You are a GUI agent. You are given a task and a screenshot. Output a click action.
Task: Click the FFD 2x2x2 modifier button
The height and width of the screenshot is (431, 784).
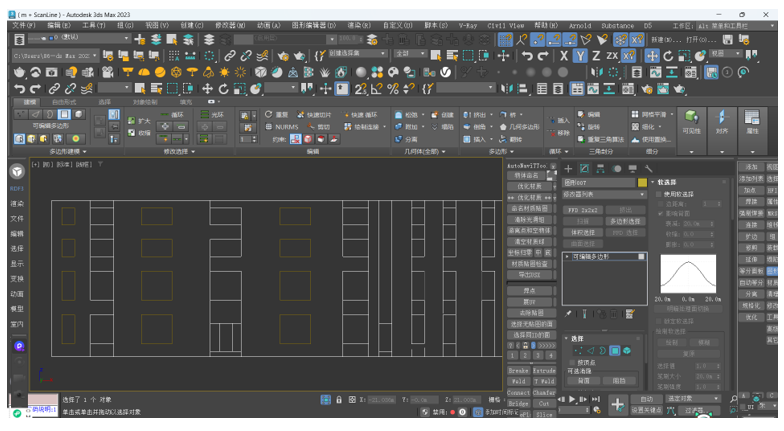[583, 211]
